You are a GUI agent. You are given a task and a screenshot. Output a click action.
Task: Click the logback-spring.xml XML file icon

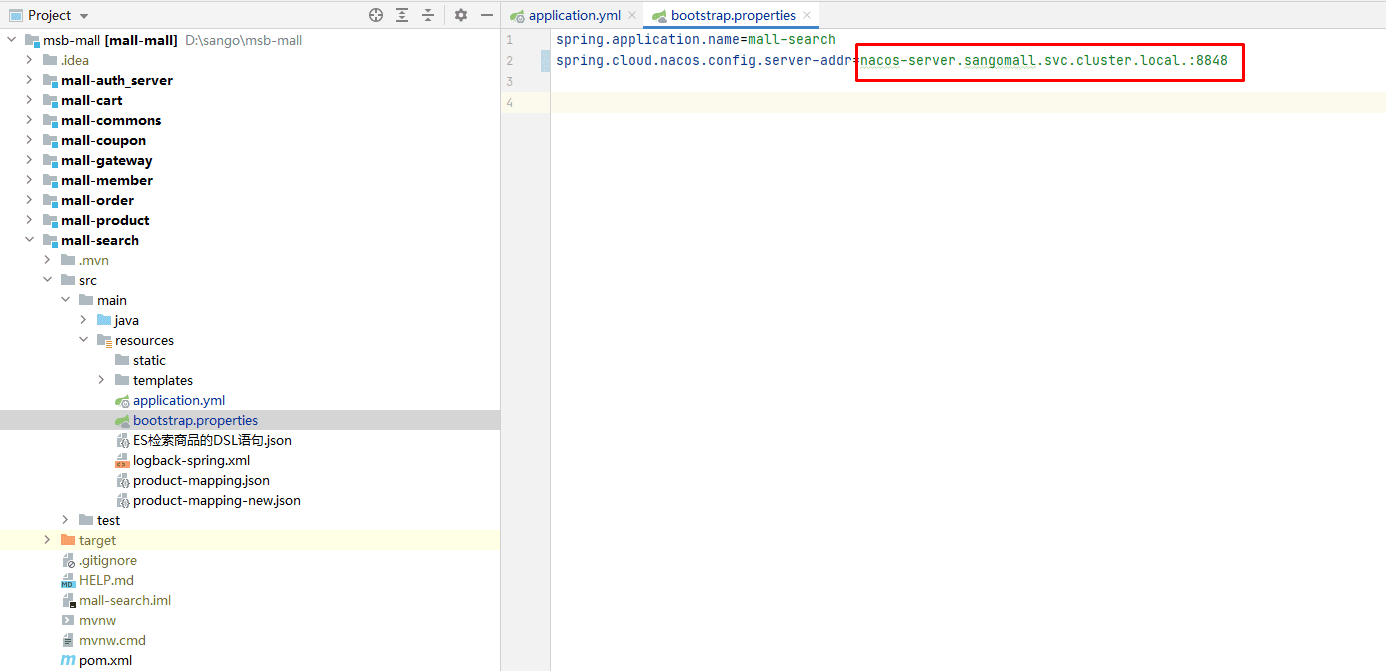(122, 460)
